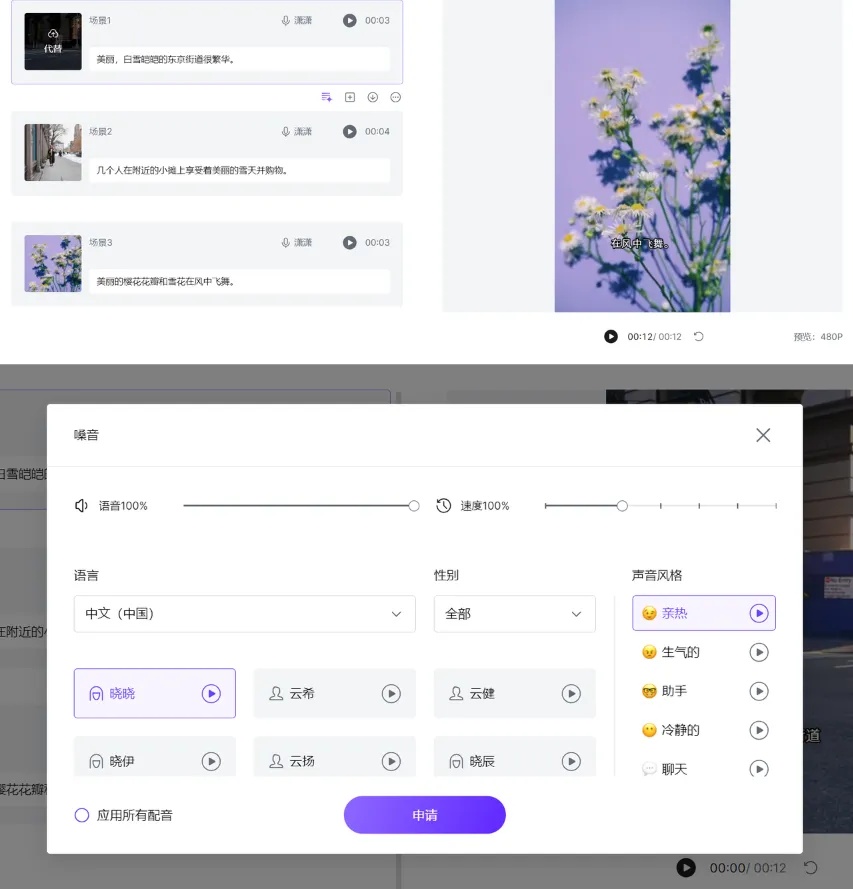853x889 pixels.
Task: Close the voice dialog
Action: coord(763,435)
